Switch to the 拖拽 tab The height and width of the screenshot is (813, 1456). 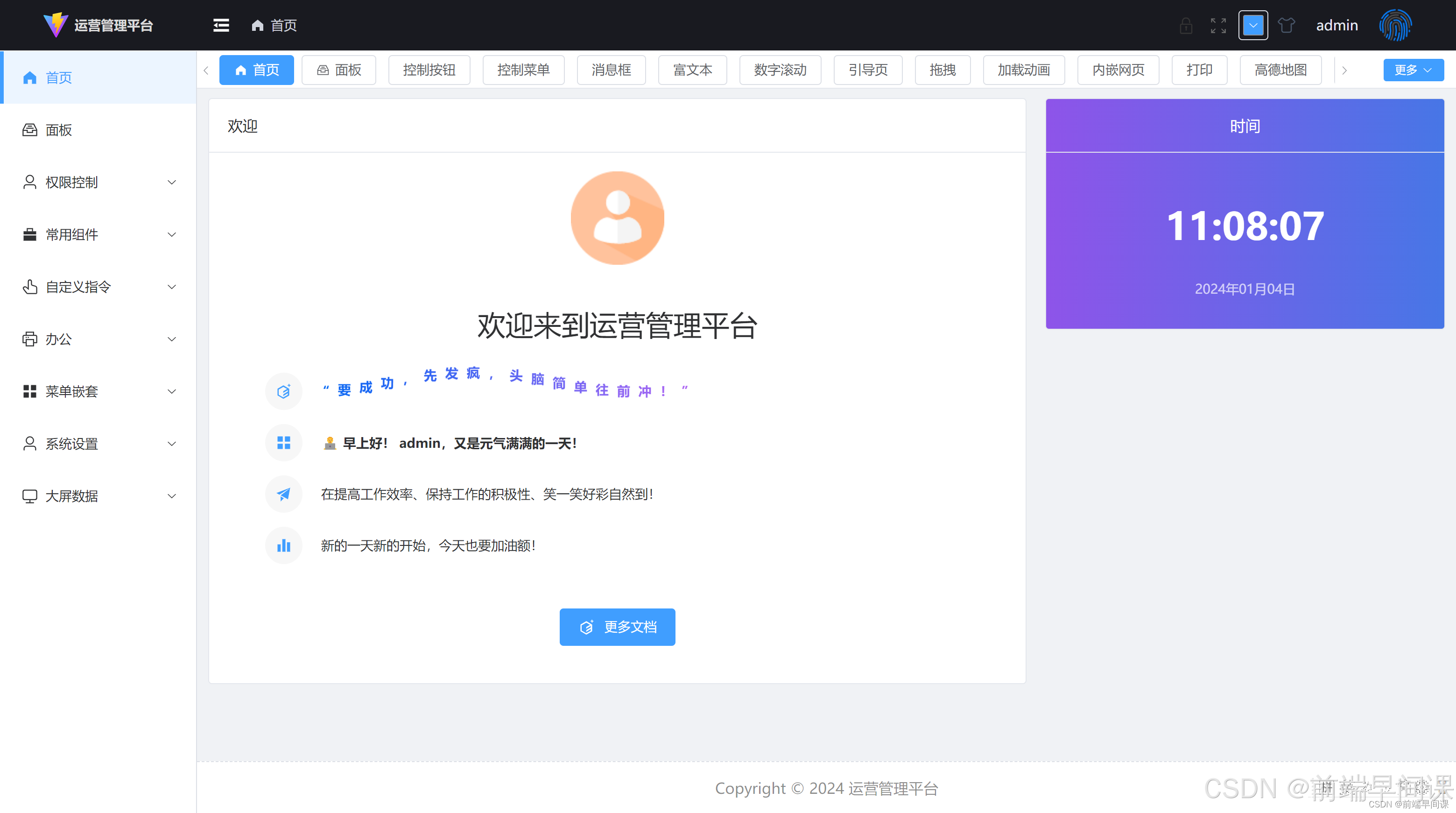click(943, 70)
